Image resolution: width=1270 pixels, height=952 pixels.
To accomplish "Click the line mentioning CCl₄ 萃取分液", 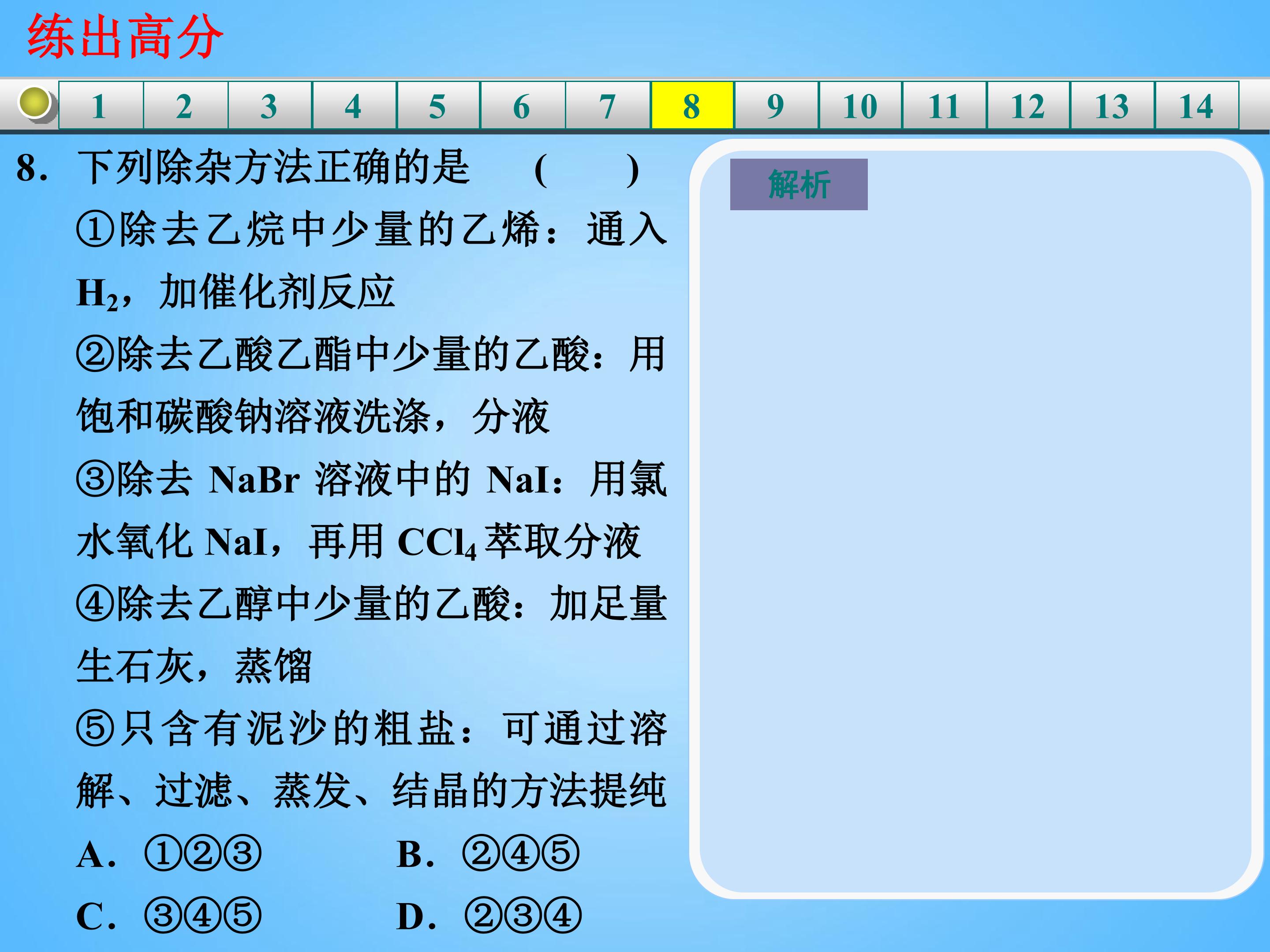I will [x=359, y=542].
